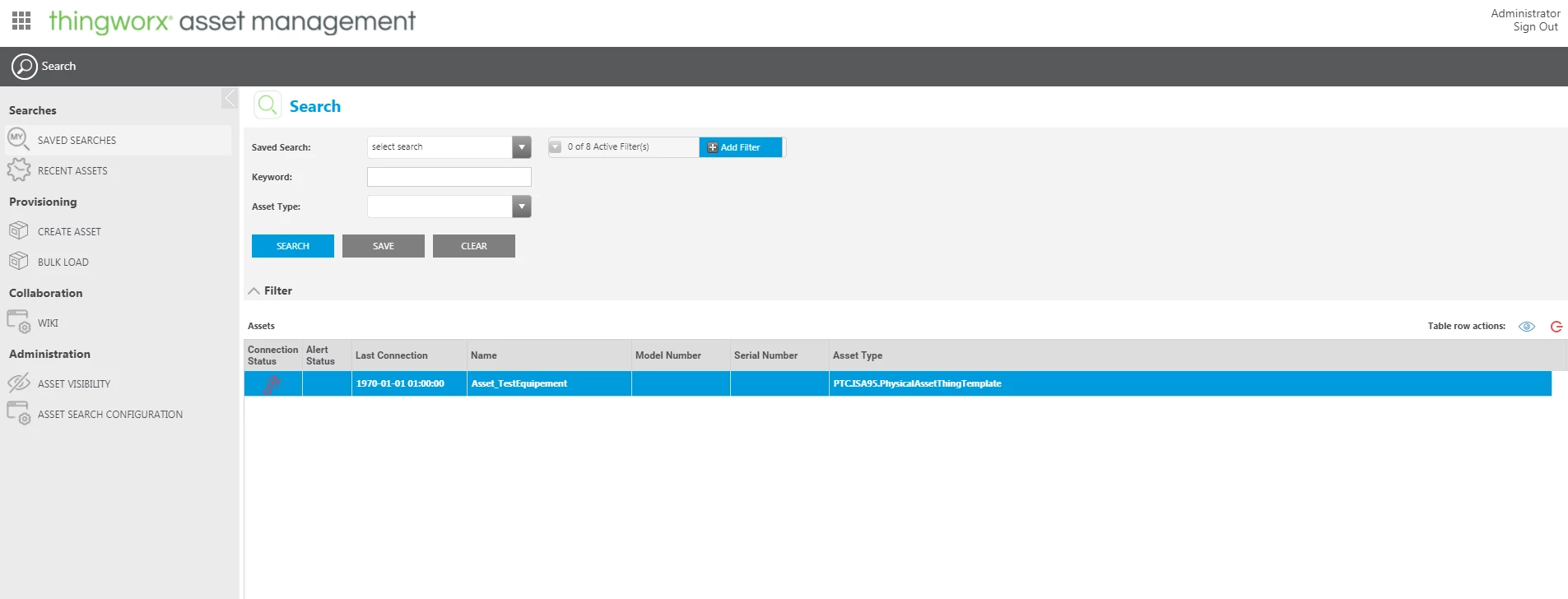
Task: Click the 1970-01-01 01:00:00 cell
Action: coord(409,383)
